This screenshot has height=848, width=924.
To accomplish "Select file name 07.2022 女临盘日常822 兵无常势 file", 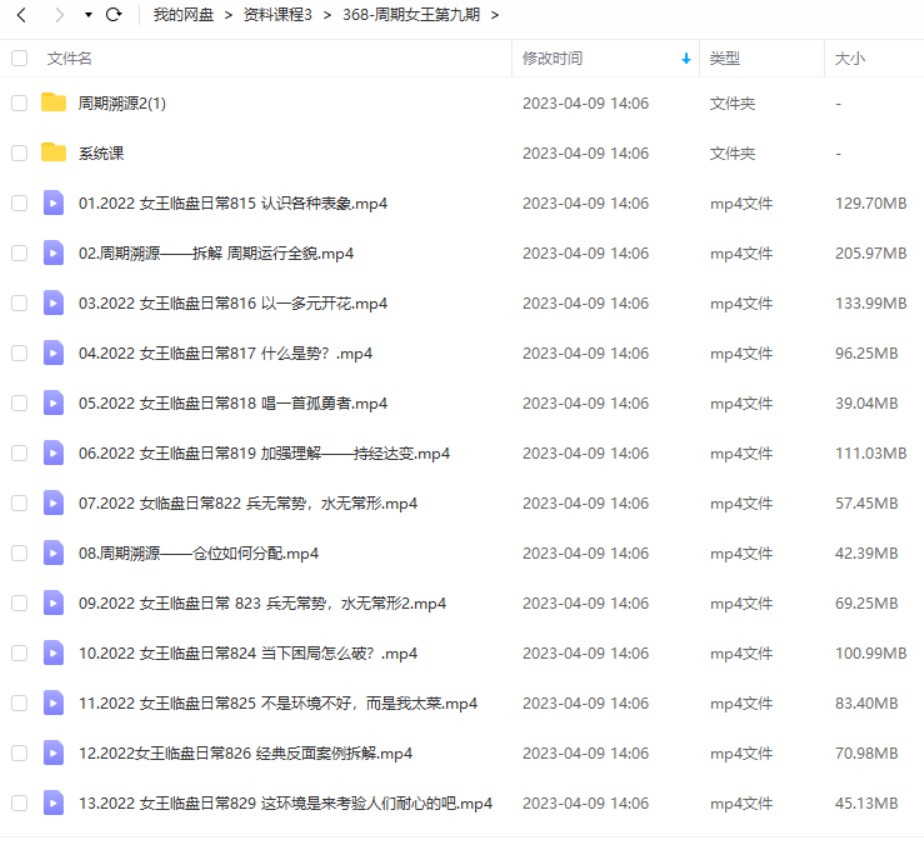I will tap(248, 503).
